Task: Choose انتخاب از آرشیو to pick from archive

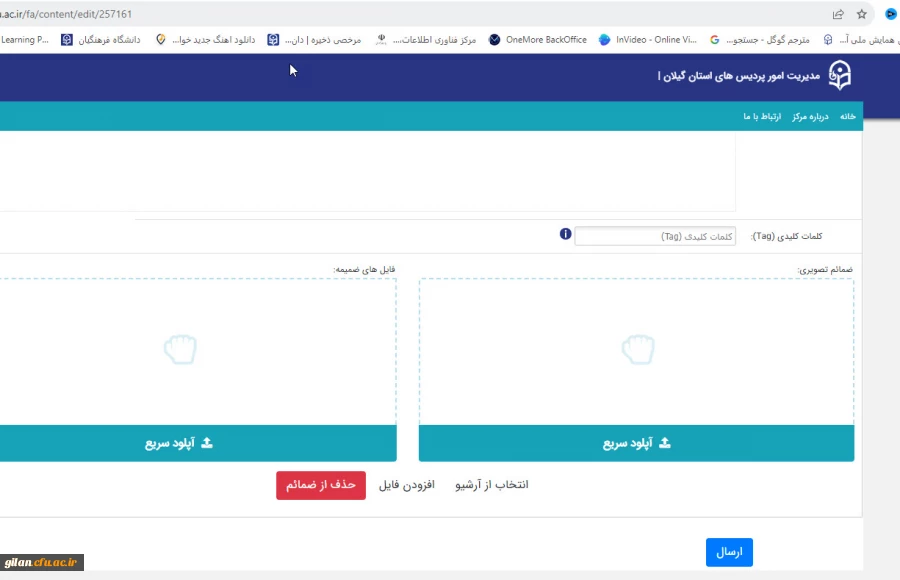Action: click(x=491, y=484)
